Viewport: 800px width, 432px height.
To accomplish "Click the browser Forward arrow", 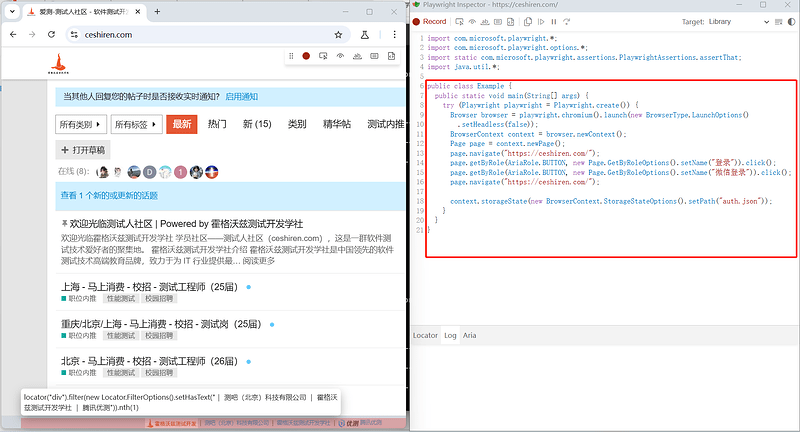I will coord(32,35).
